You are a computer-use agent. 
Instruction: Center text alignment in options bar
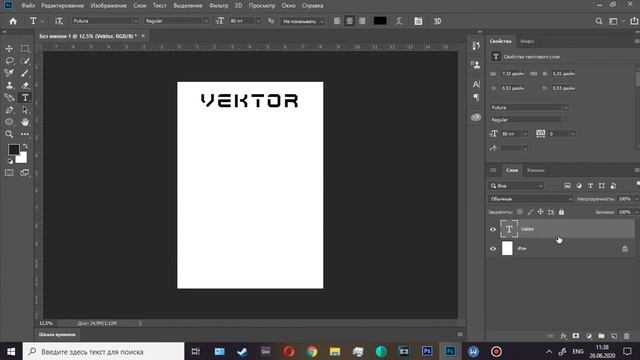pyautogui.click(x=349, y=21)
